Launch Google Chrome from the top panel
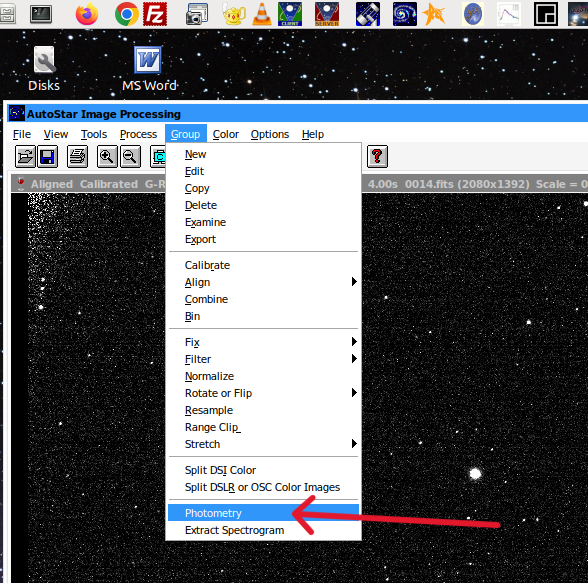Image resolution: width=588 pixels, height=583 pixels. point(127,14)
